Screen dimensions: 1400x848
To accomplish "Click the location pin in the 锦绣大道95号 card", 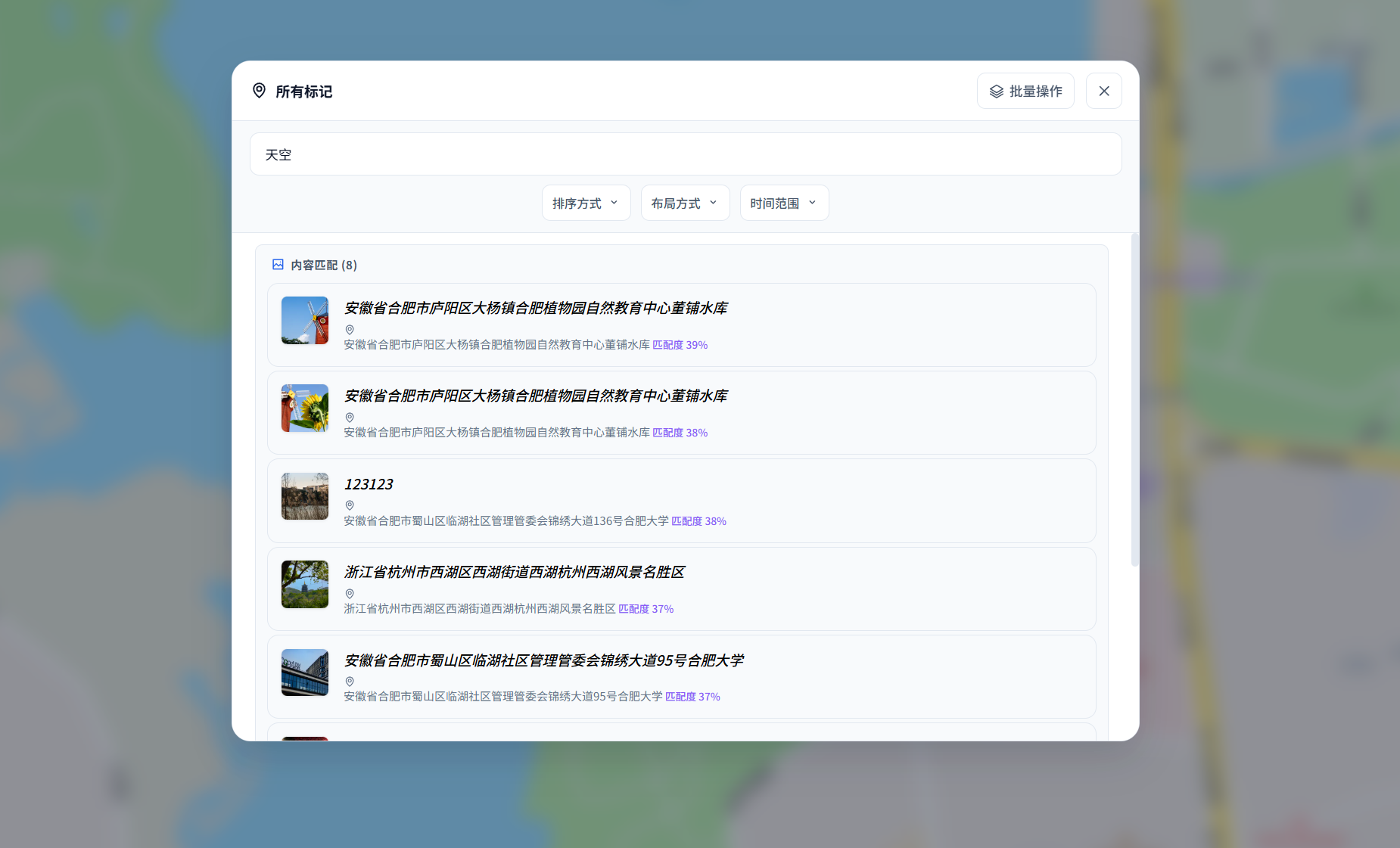I will point(350,682).
